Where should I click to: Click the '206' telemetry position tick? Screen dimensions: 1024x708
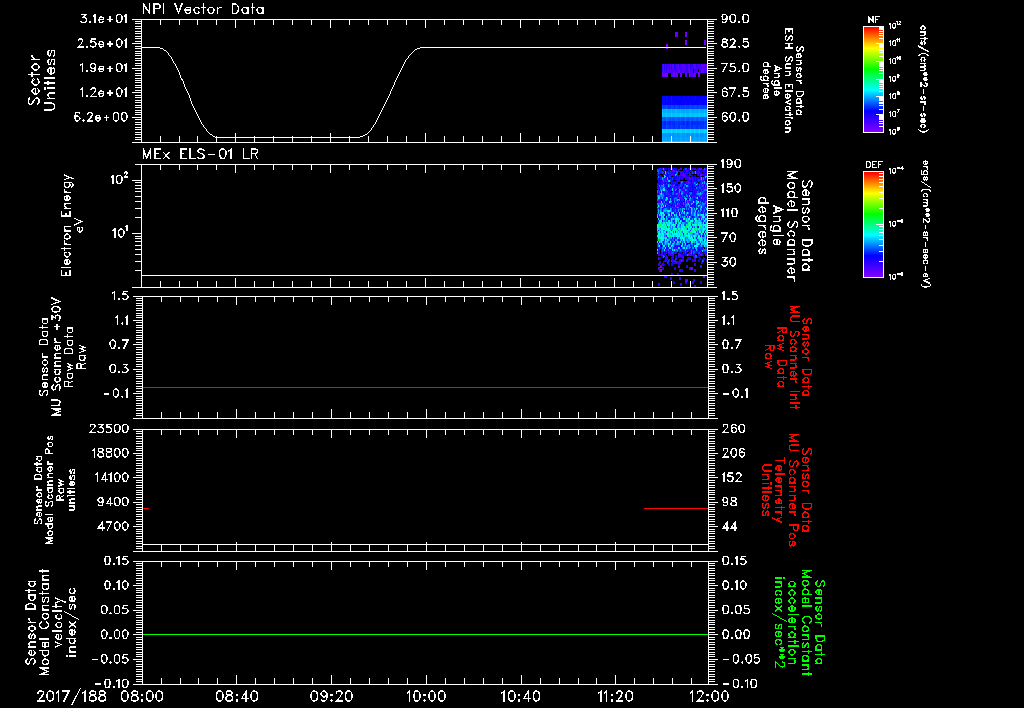point(732,453)
